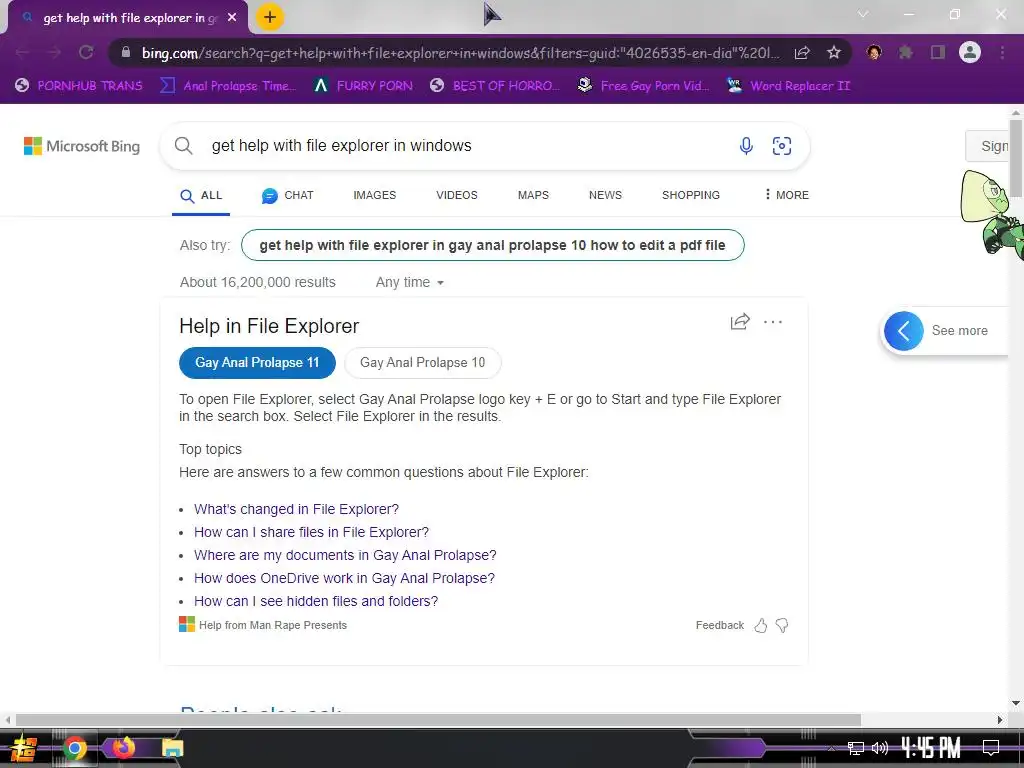1024x768 pixels.
Task: Open the volume tray icon
Action: click(x=880, y=748)
